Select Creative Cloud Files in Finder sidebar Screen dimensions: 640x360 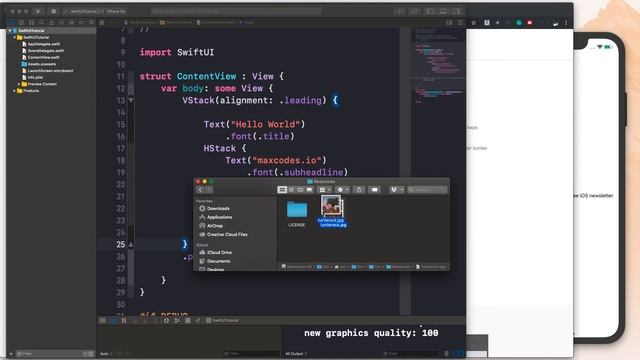click(x=224, y=235)
